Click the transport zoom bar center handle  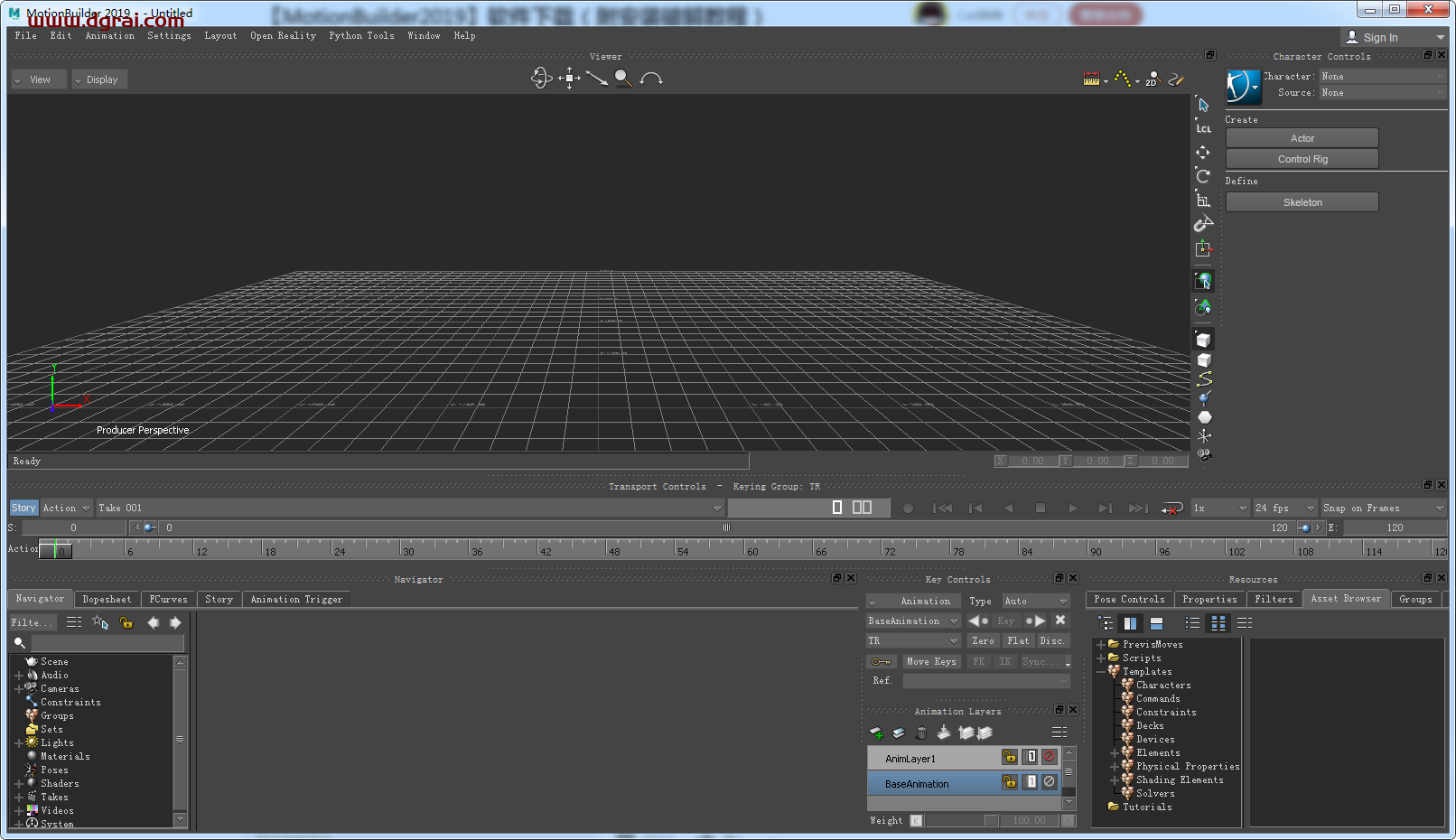pyautogui.click(x=726, y=527)
